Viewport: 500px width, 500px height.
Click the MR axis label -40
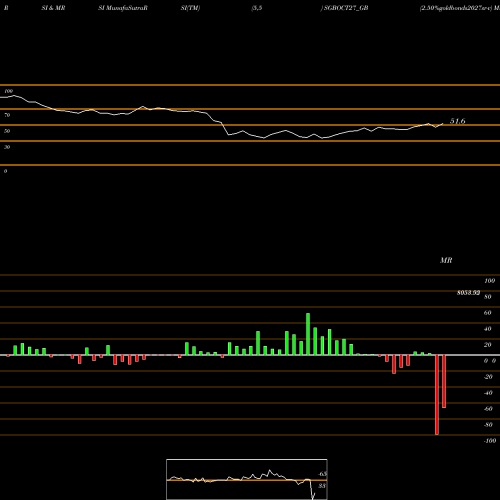[488, 393]
